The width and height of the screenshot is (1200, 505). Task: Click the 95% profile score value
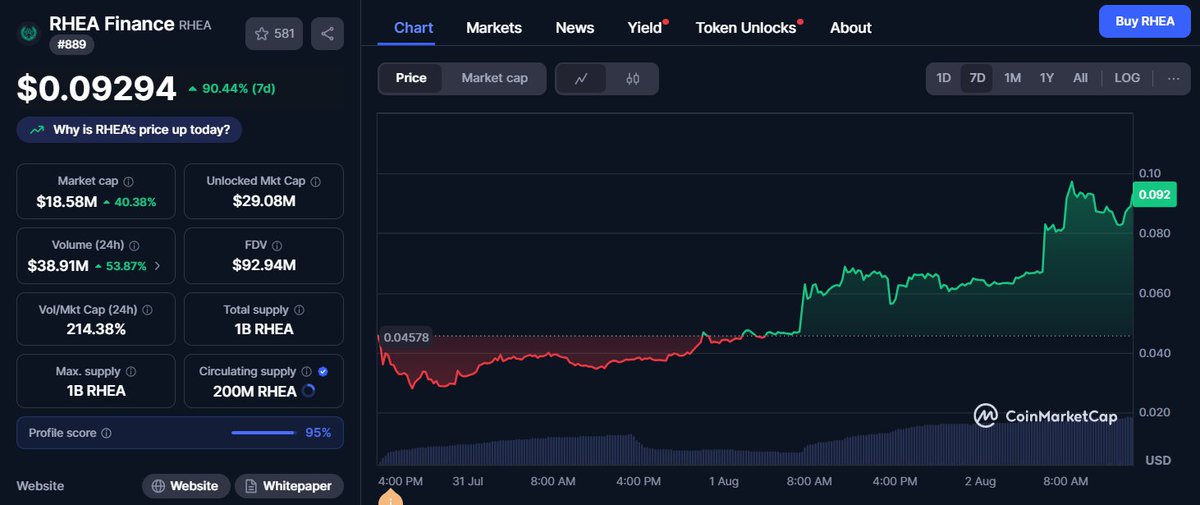click(318, 433)
